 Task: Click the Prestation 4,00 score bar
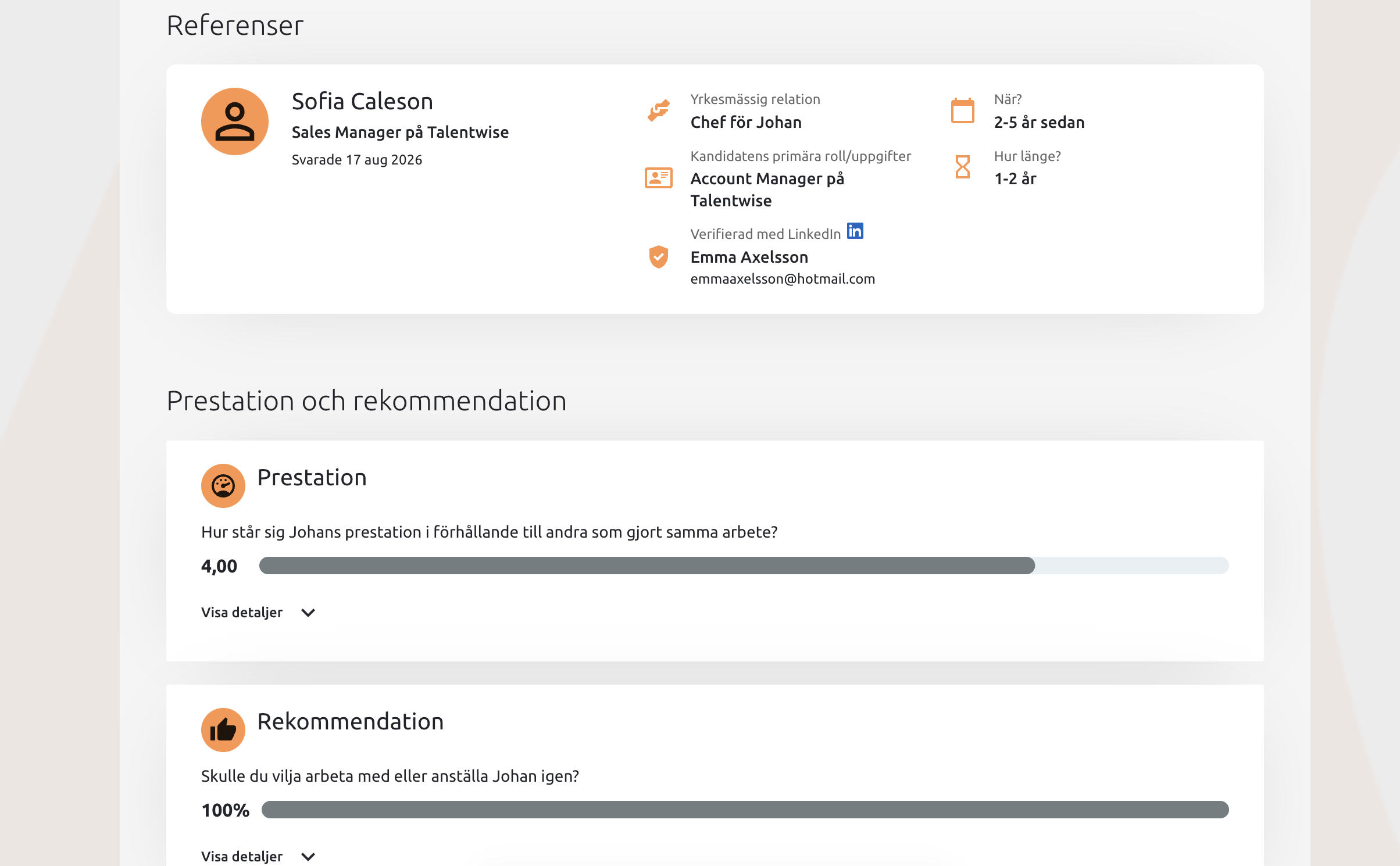744,566
